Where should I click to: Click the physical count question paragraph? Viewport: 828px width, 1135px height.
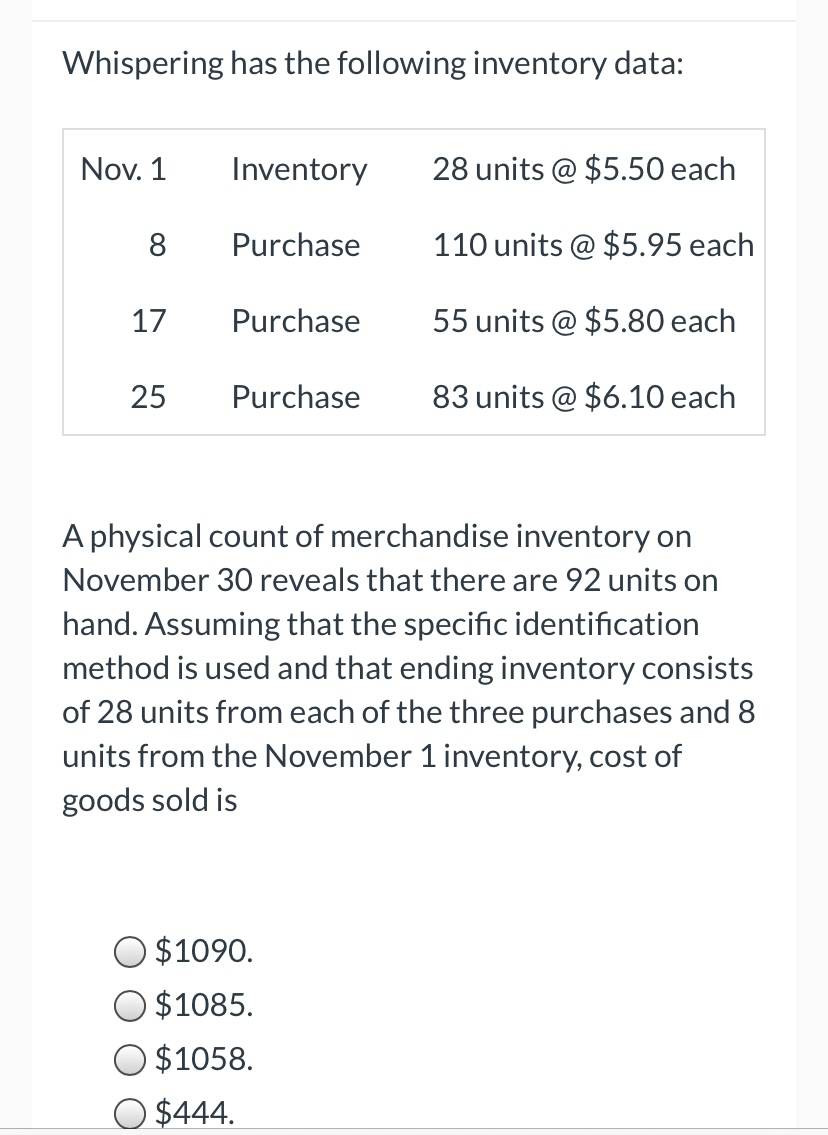tap(409, 668)
